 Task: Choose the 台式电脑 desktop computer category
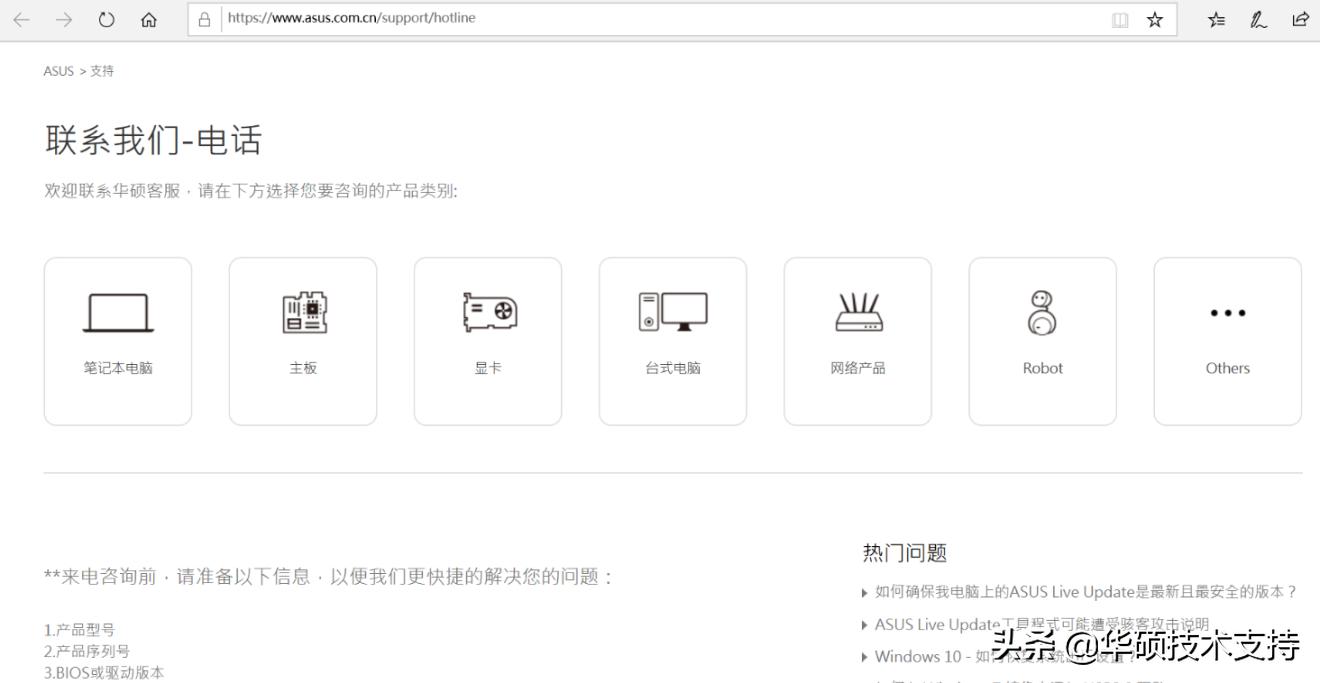tap(672, 340)
